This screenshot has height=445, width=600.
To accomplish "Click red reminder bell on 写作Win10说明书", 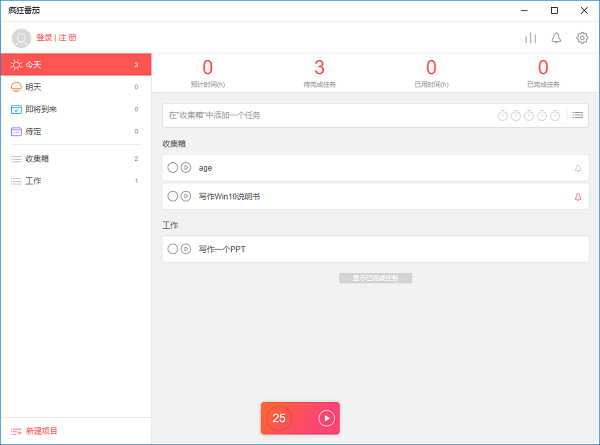I will pos(578,197).
